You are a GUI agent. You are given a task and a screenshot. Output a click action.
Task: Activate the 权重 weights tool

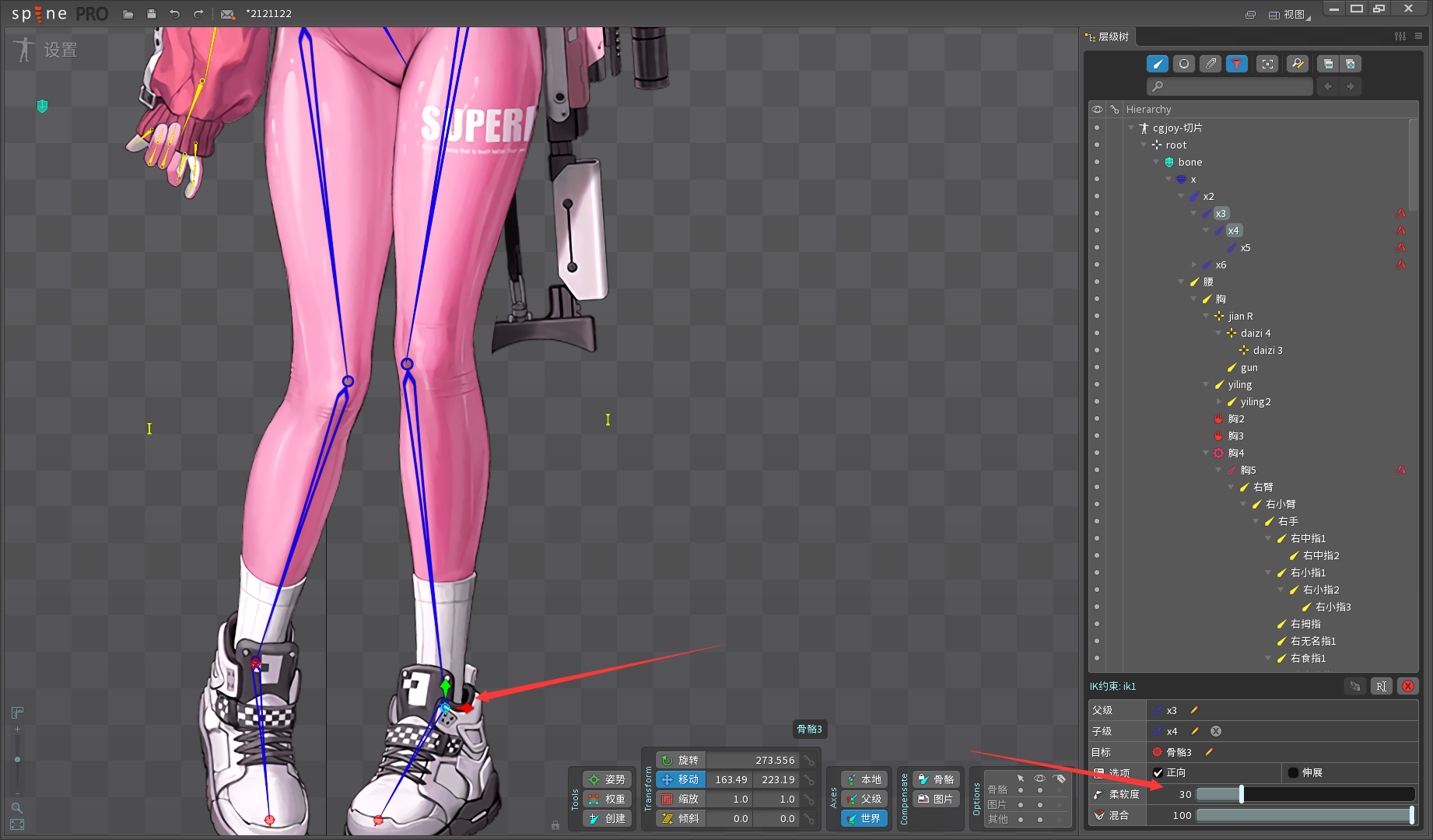[x=608, y=799]
